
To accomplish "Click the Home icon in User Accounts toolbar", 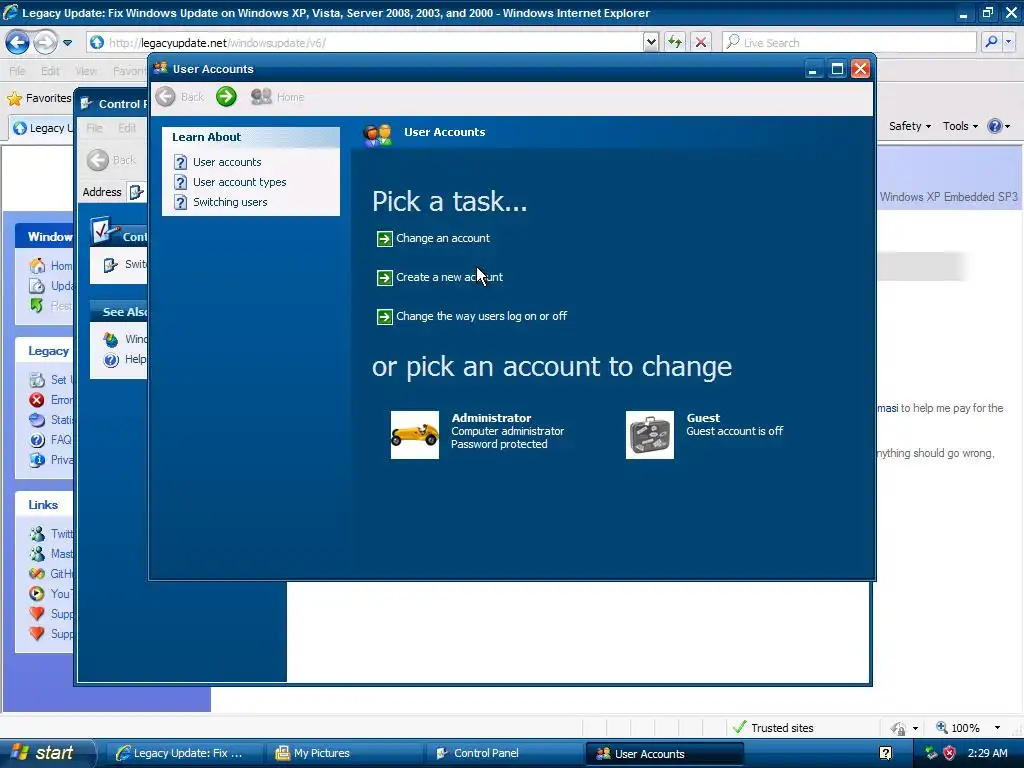I will [x=261, y=97].
